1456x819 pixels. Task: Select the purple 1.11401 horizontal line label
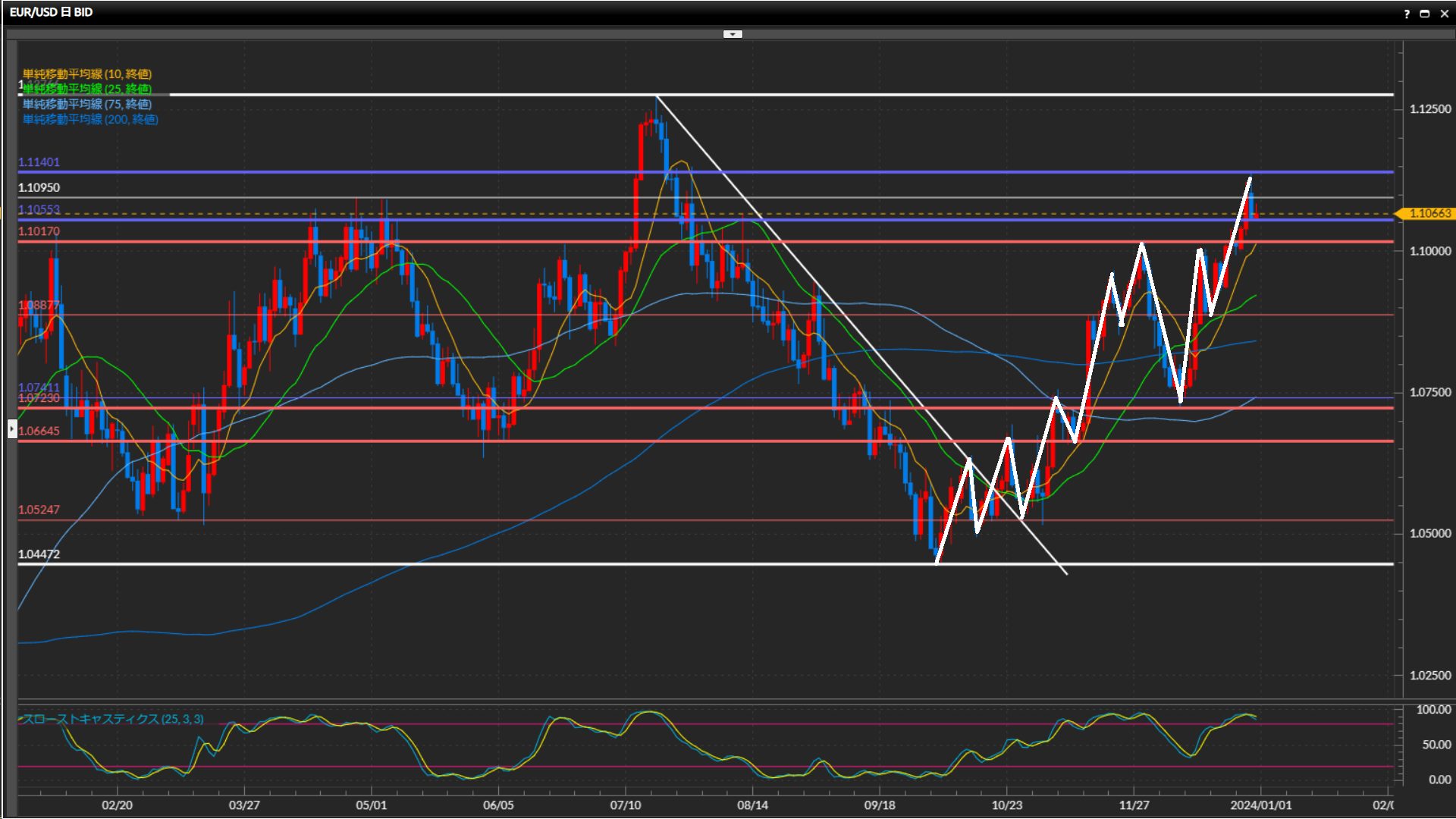tap(39, 162)
